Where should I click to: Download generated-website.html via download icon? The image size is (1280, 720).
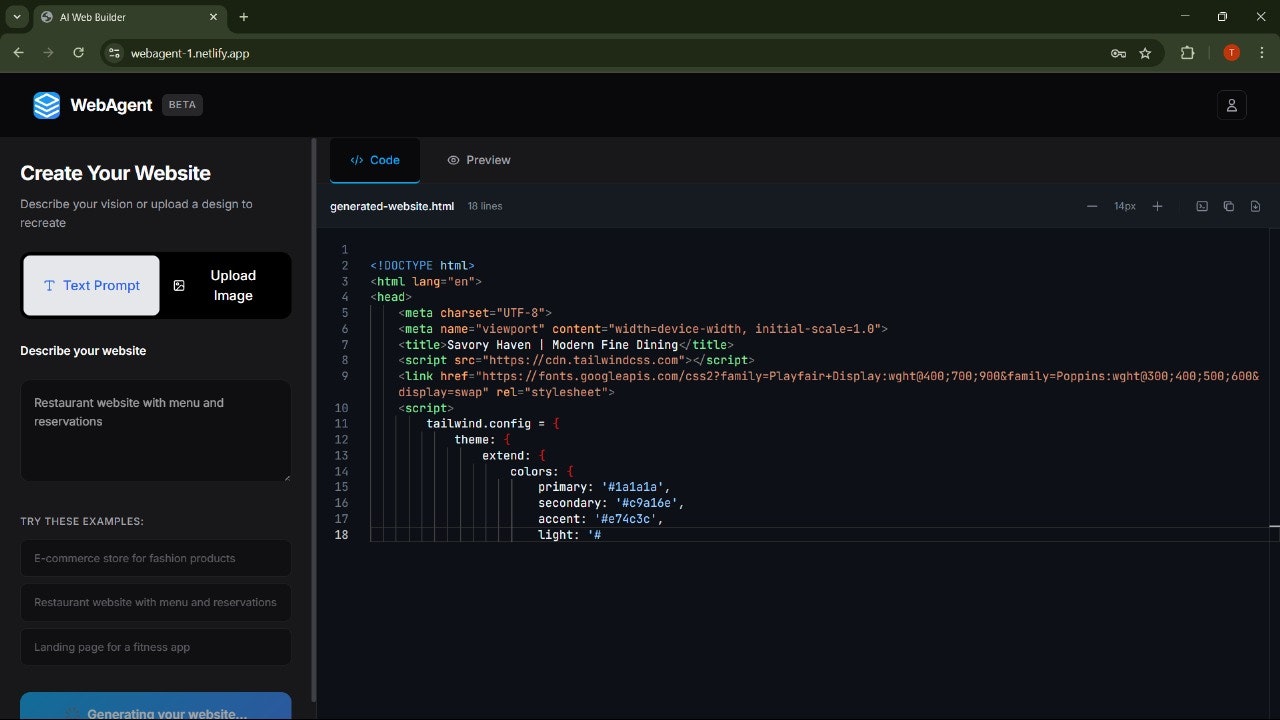[x=1255, y=205]
